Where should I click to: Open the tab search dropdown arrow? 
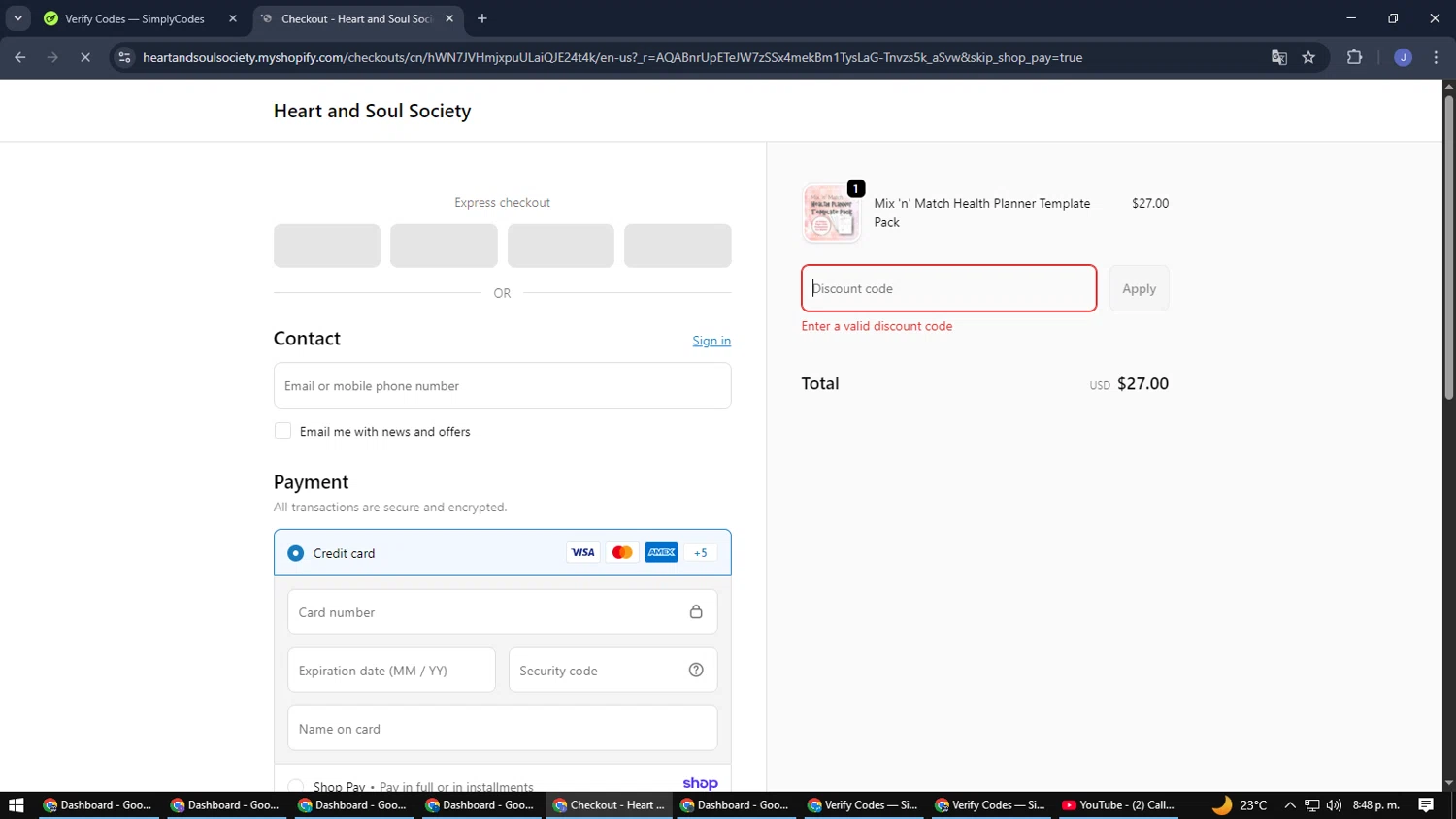point(17,18)
